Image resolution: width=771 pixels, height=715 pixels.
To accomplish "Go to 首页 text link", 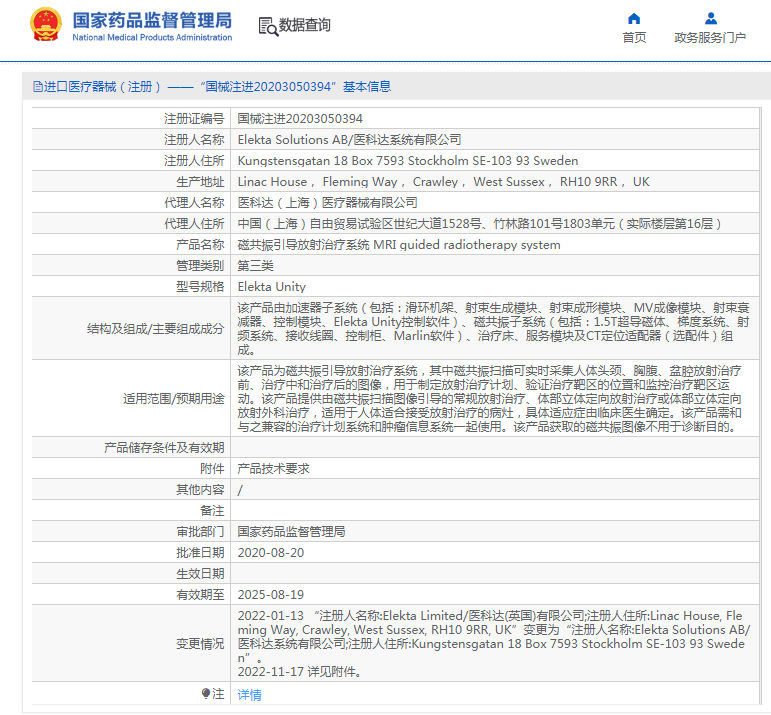I will [x=634, y=38].
